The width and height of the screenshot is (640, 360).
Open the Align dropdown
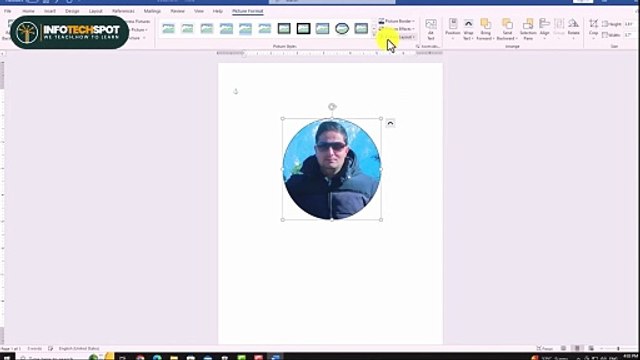point(544,29)
